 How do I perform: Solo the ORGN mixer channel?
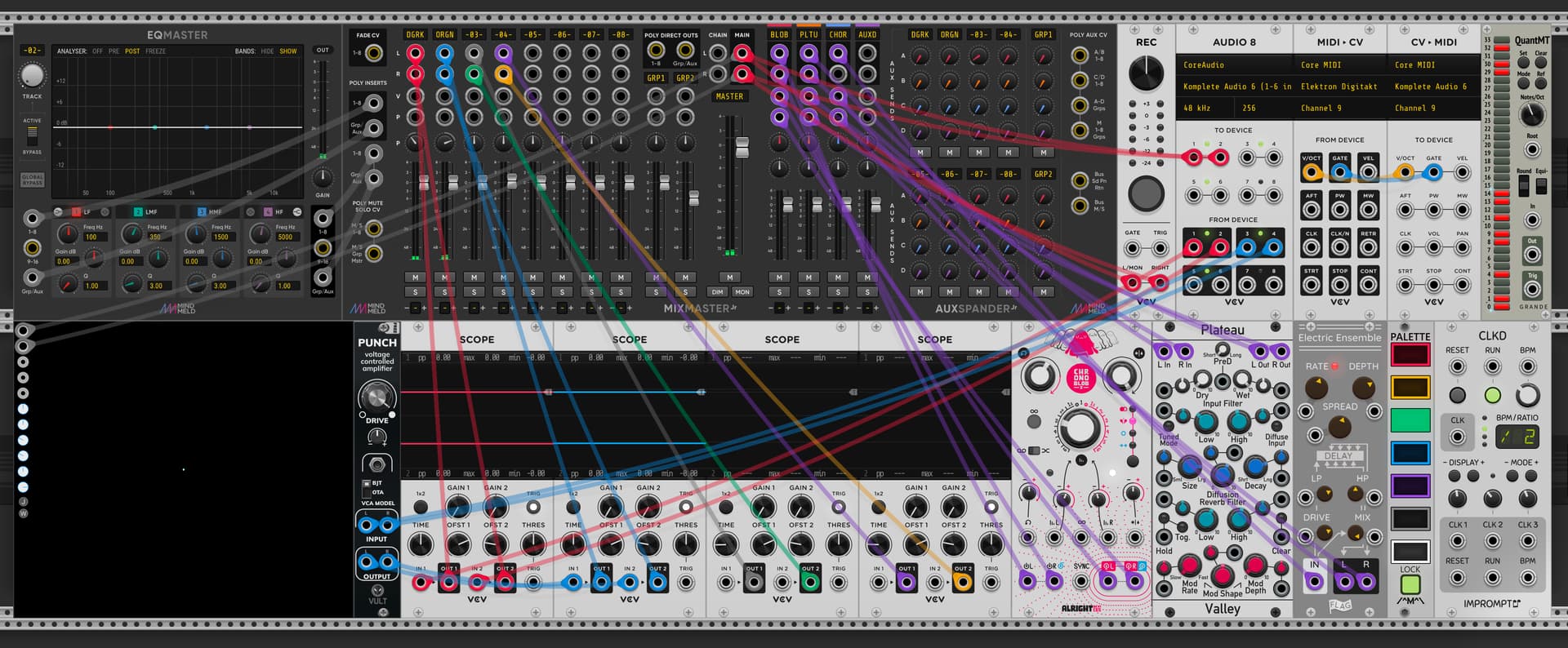pyautogui.click(x=444, y=292)
